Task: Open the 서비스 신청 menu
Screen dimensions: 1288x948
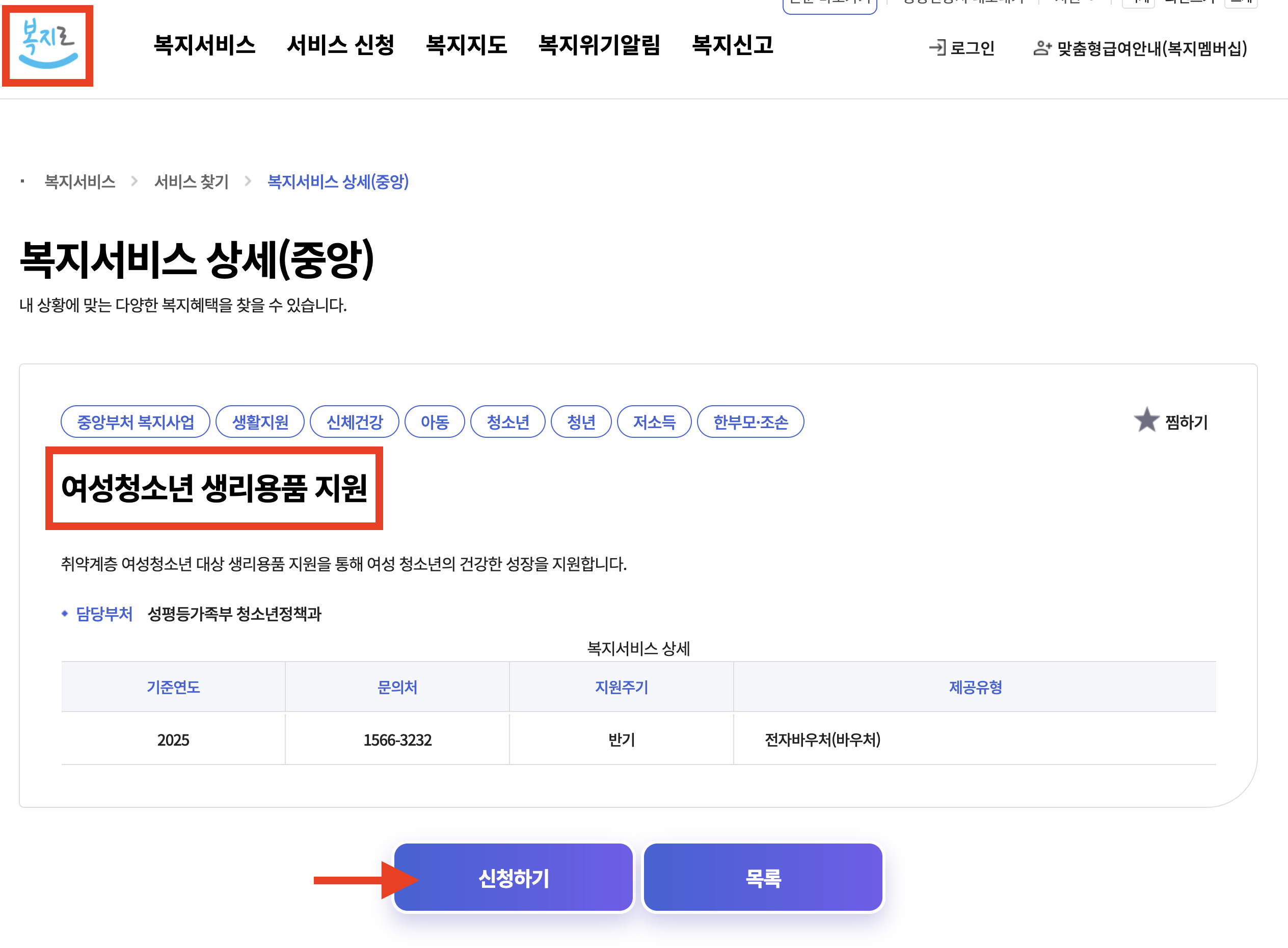Action: 340,45
